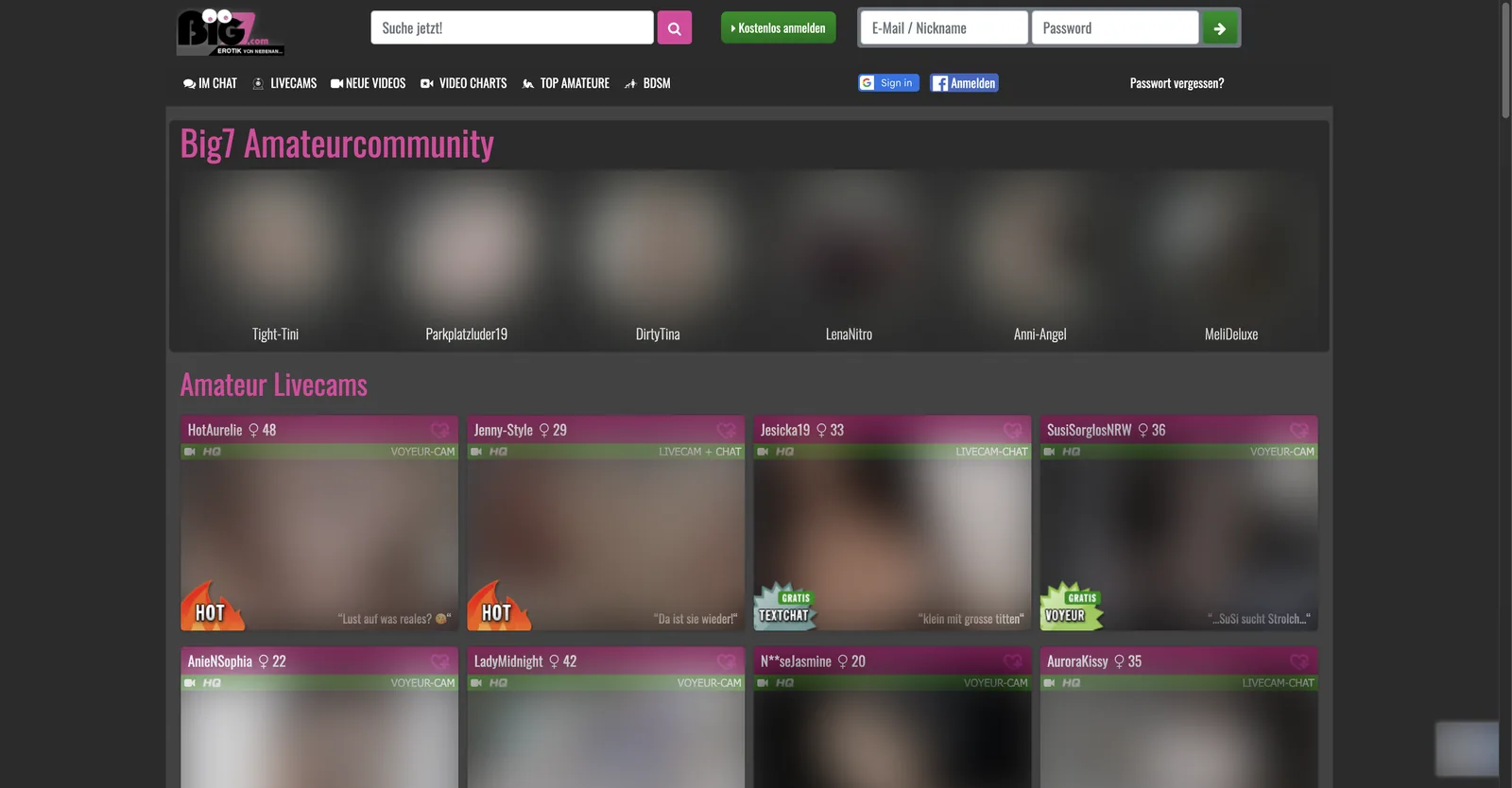Screen dimensions: 1512x788
Task: Open Parkplatzluder19 profile name
Action: pos(466,334)
